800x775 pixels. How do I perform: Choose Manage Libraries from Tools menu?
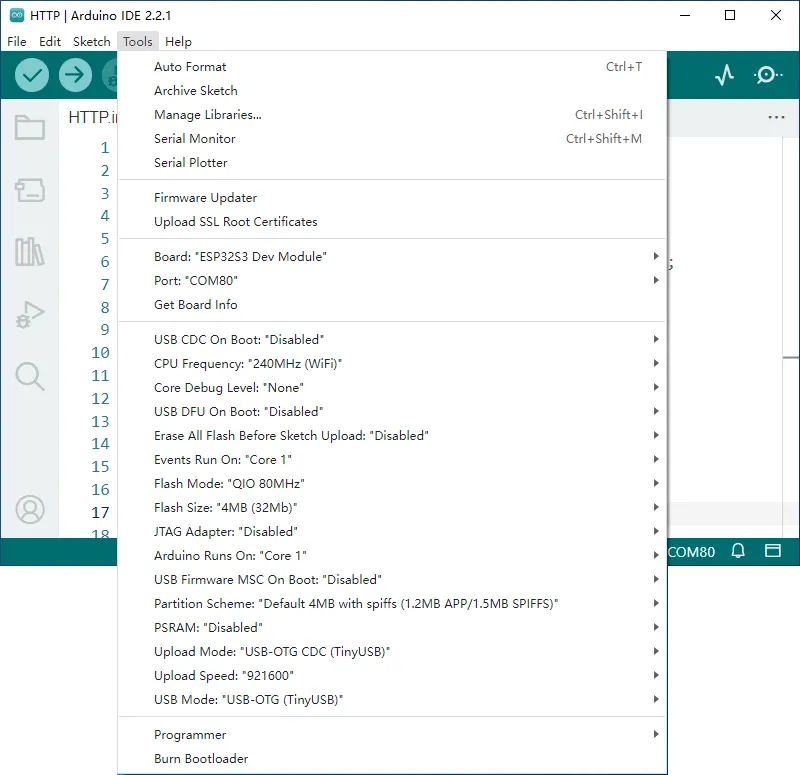pyautogui.click(x=208, y=115)
